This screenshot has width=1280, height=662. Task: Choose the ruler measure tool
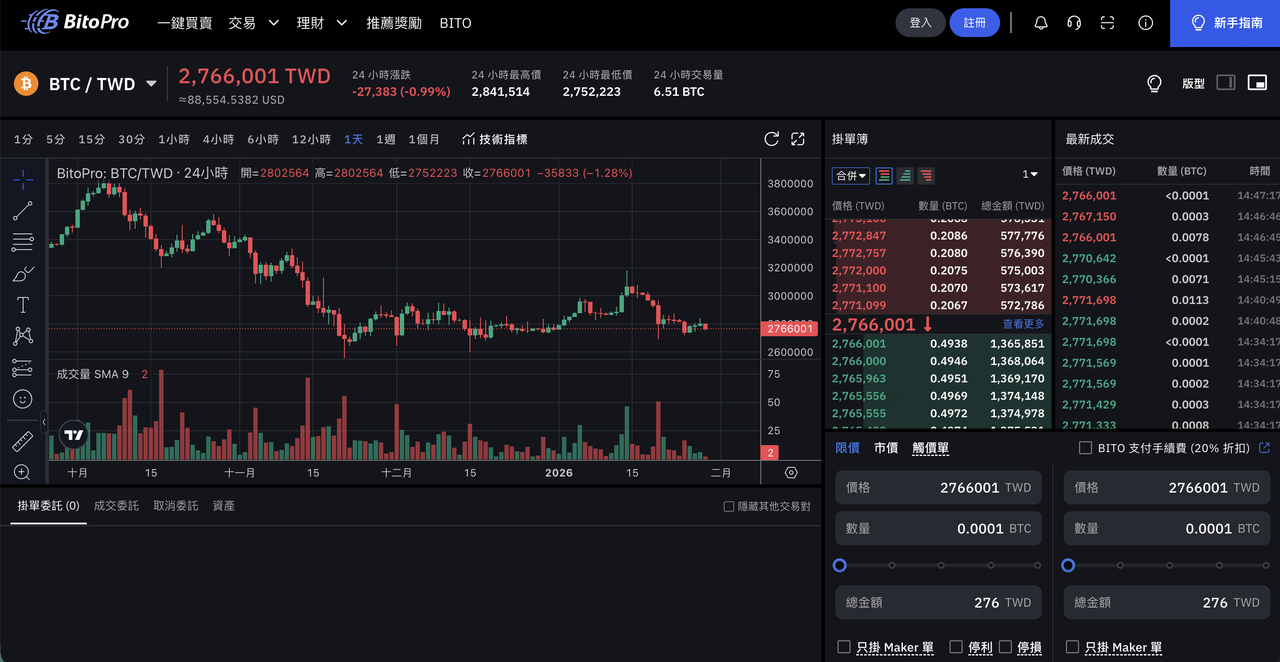click(22, 441)
